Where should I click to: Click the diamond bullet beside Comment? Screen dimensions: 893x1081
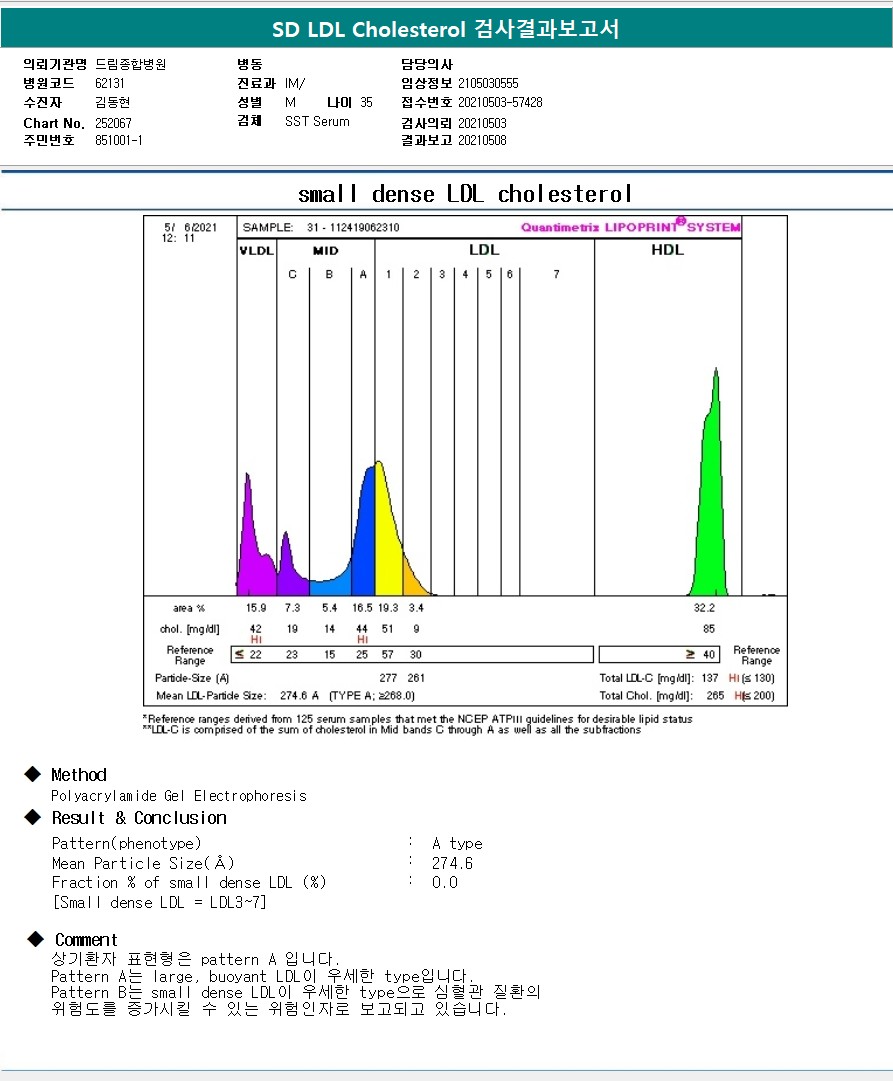[36, 939]
